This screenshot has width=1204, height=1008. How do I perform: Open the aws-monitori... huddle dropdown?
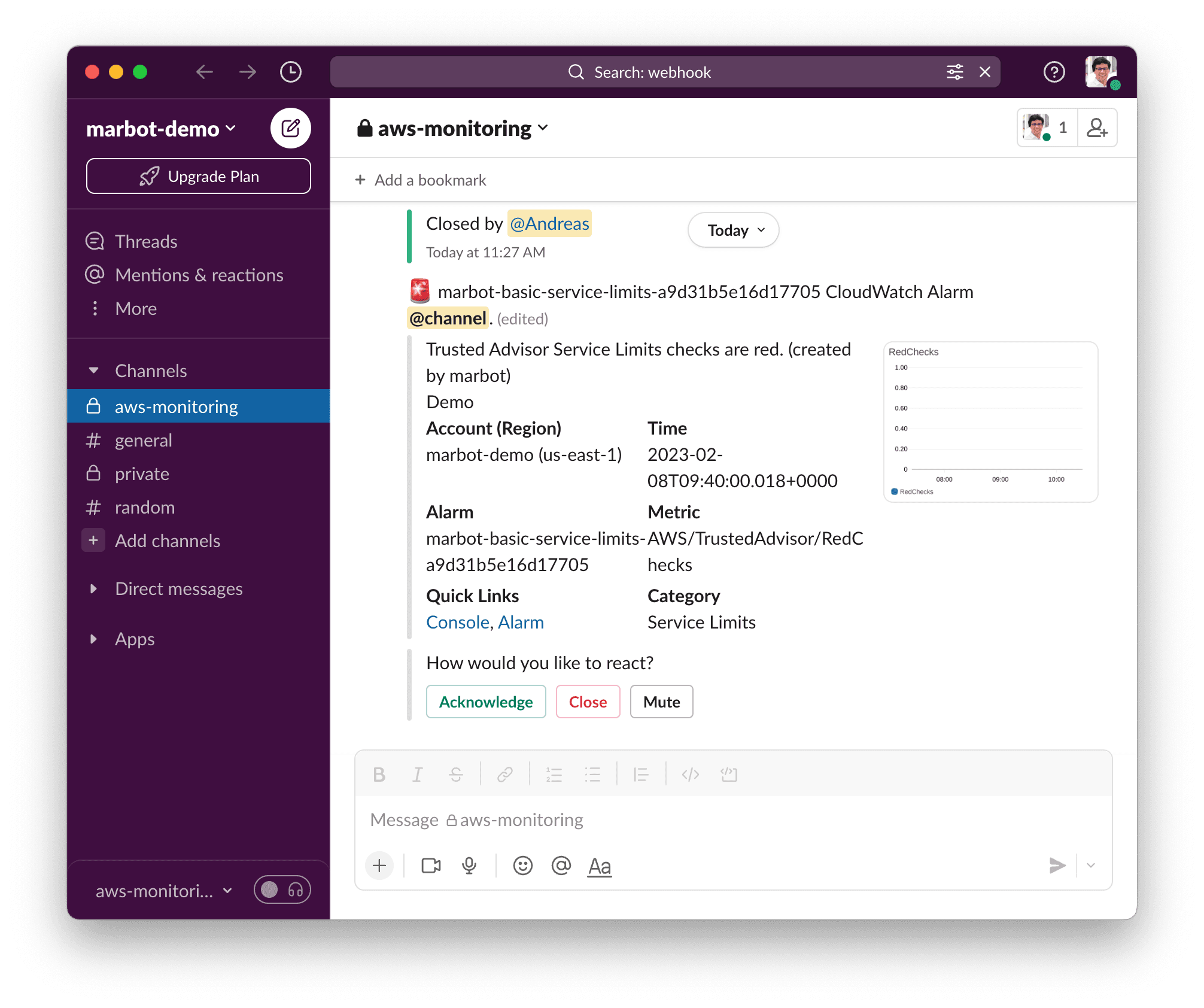(164, 891)
